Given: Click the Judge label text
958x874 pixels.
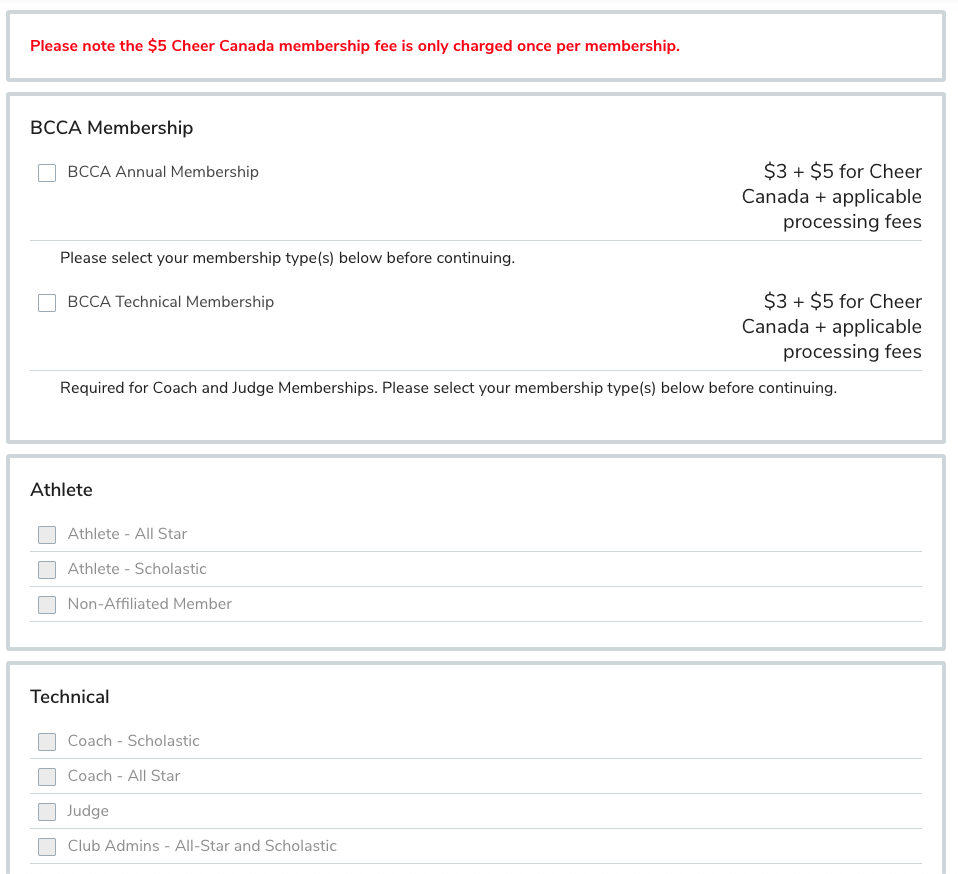Looking at the screenshot, I should [88, 811].
